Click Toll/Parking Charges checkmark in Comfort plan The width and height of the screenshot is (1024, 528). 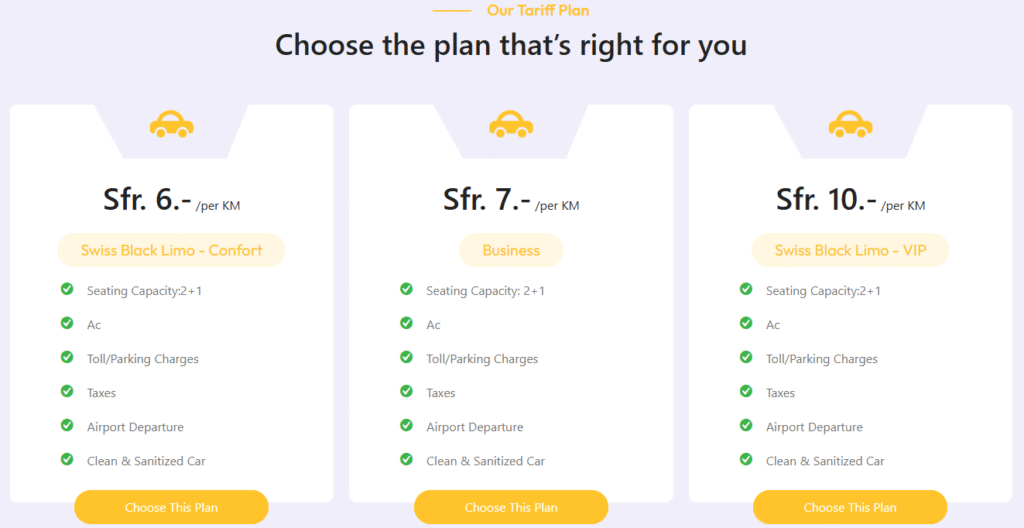click(67, 357)
